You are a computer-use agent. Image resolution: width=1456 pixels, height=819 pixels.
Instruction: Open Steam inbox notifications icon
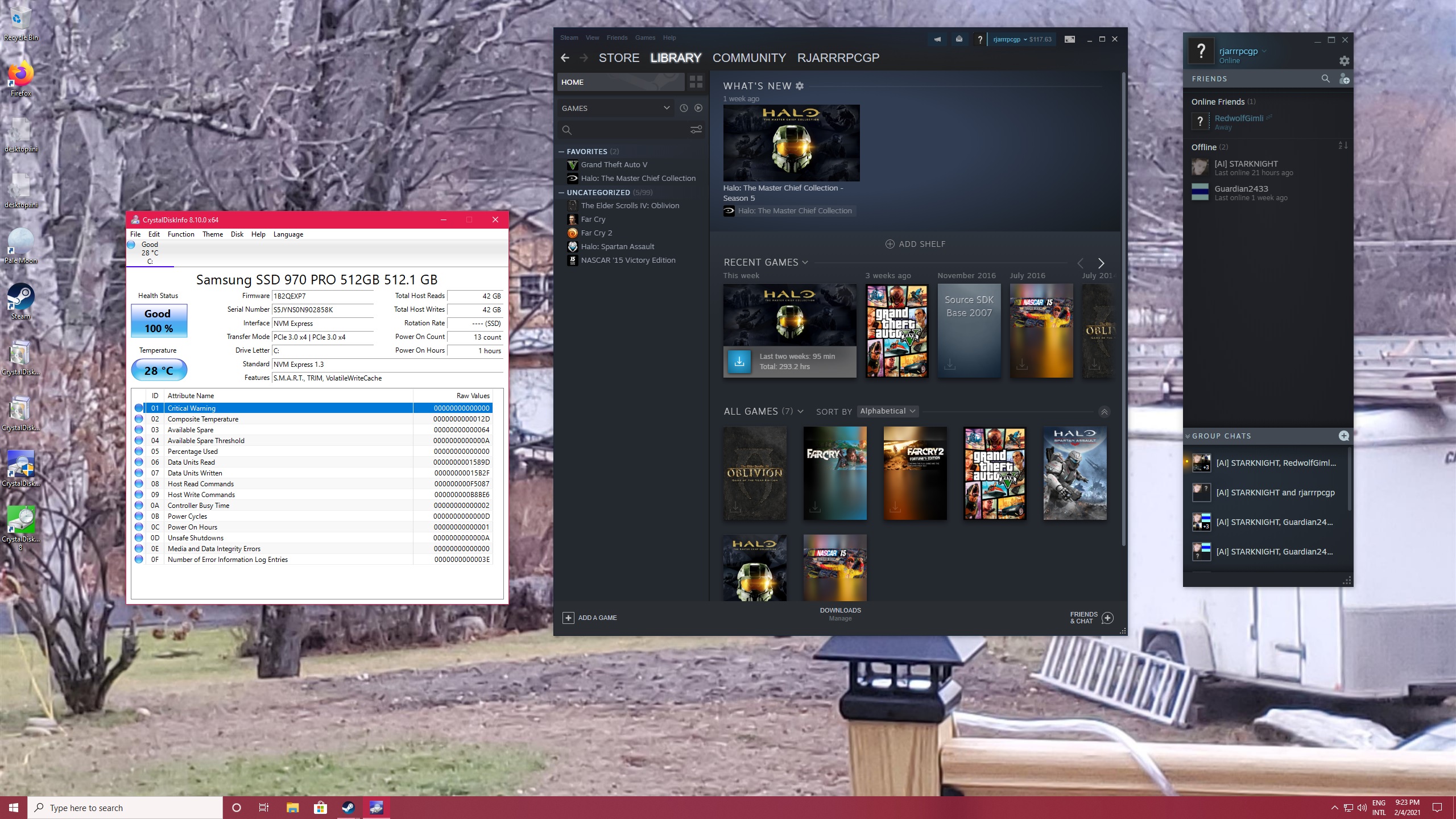pos(959,39)
